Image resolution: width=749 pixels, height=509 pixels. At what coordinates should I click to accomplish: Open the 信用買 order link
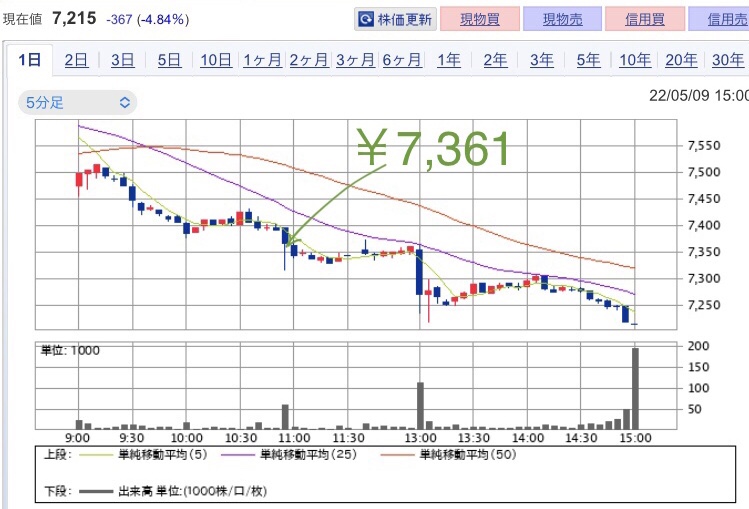tap(645, 19)
